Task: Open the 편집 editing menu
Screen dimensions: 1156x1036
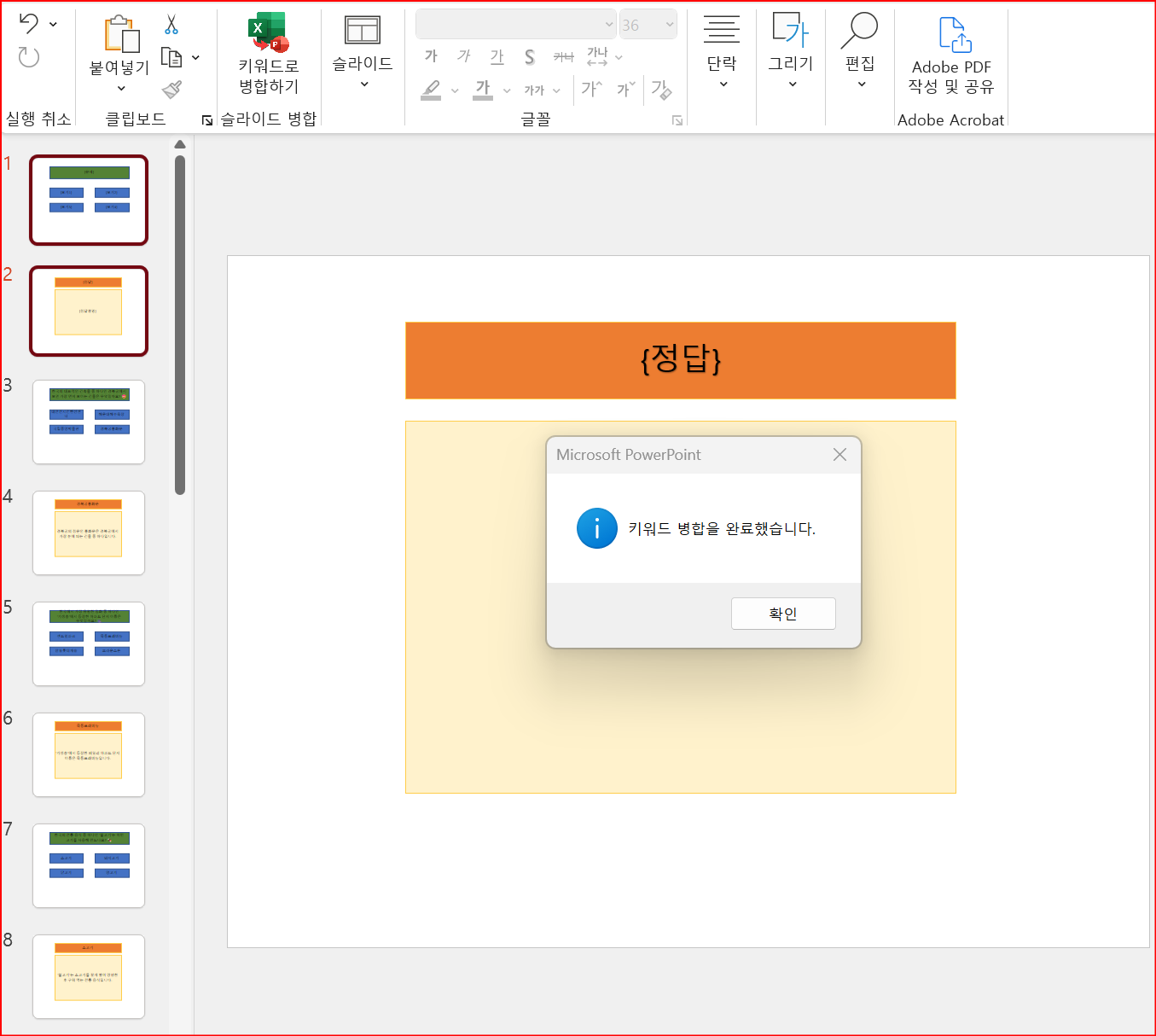Action: coord(860,52)
